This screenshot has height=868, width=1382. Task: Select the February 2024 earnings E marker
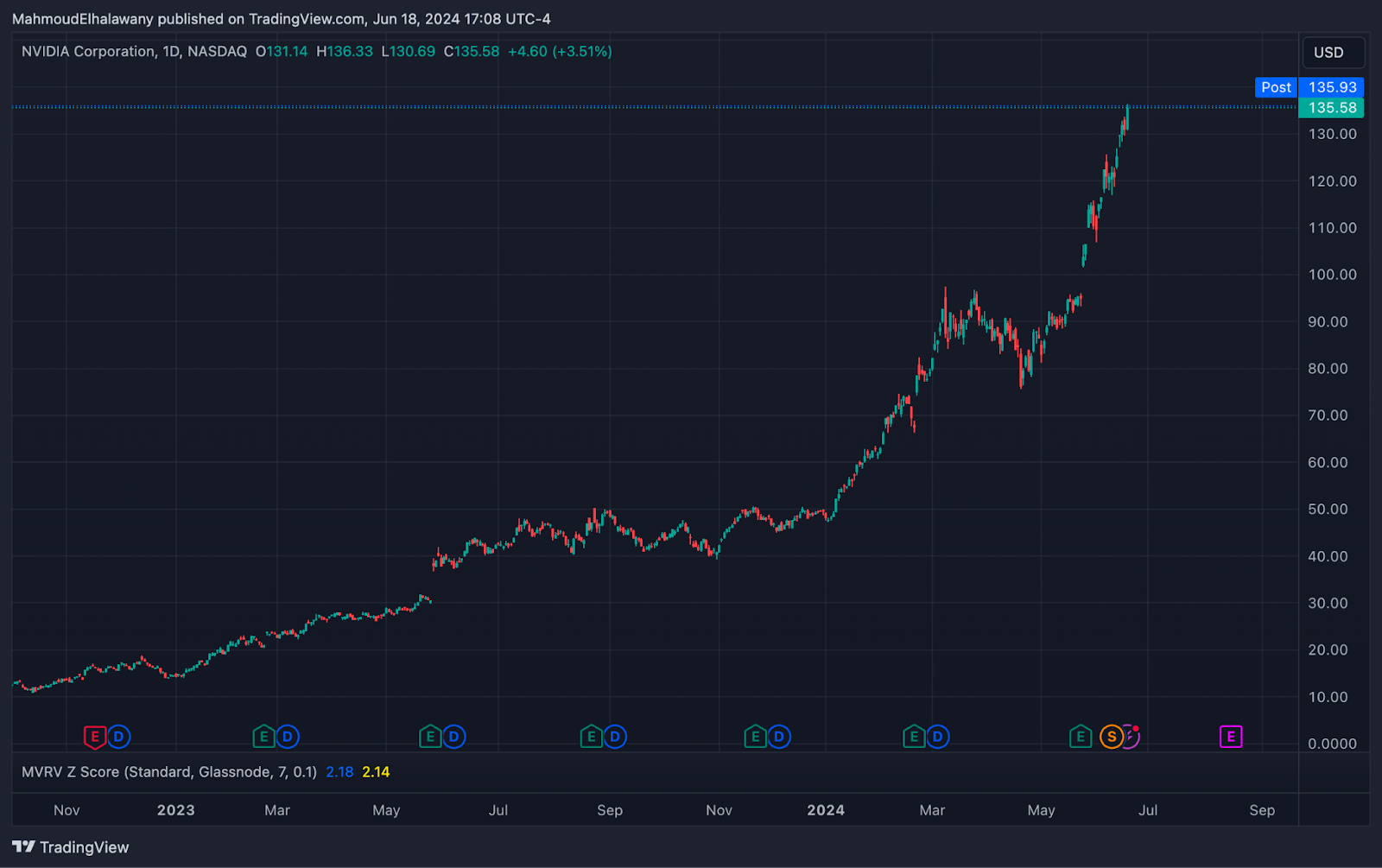(913, 737)
